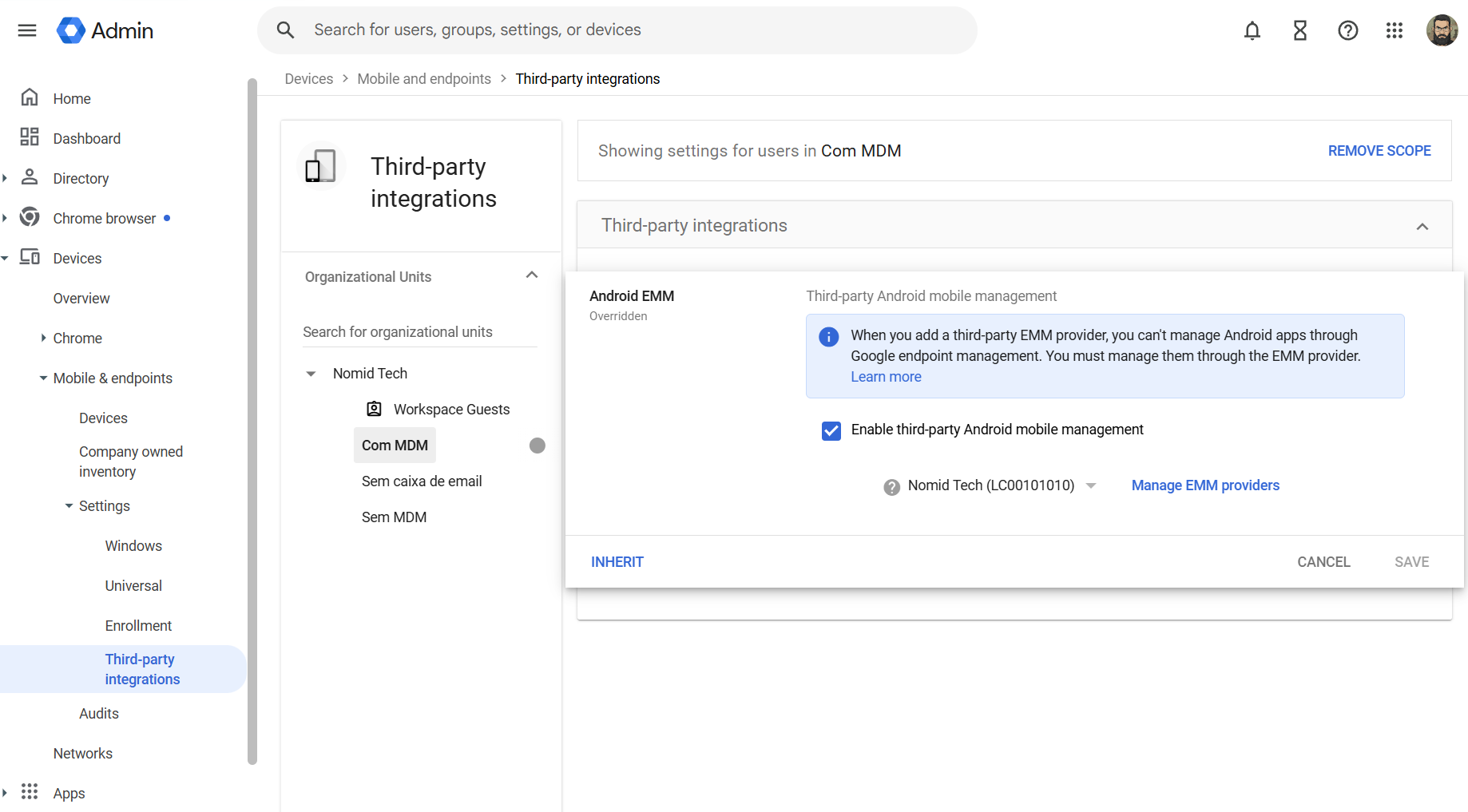The height and width of the screenshot is (812, 1468).
Task: Toggle Enable third-party Android mobile management checkbox
Action: point(831,431)
